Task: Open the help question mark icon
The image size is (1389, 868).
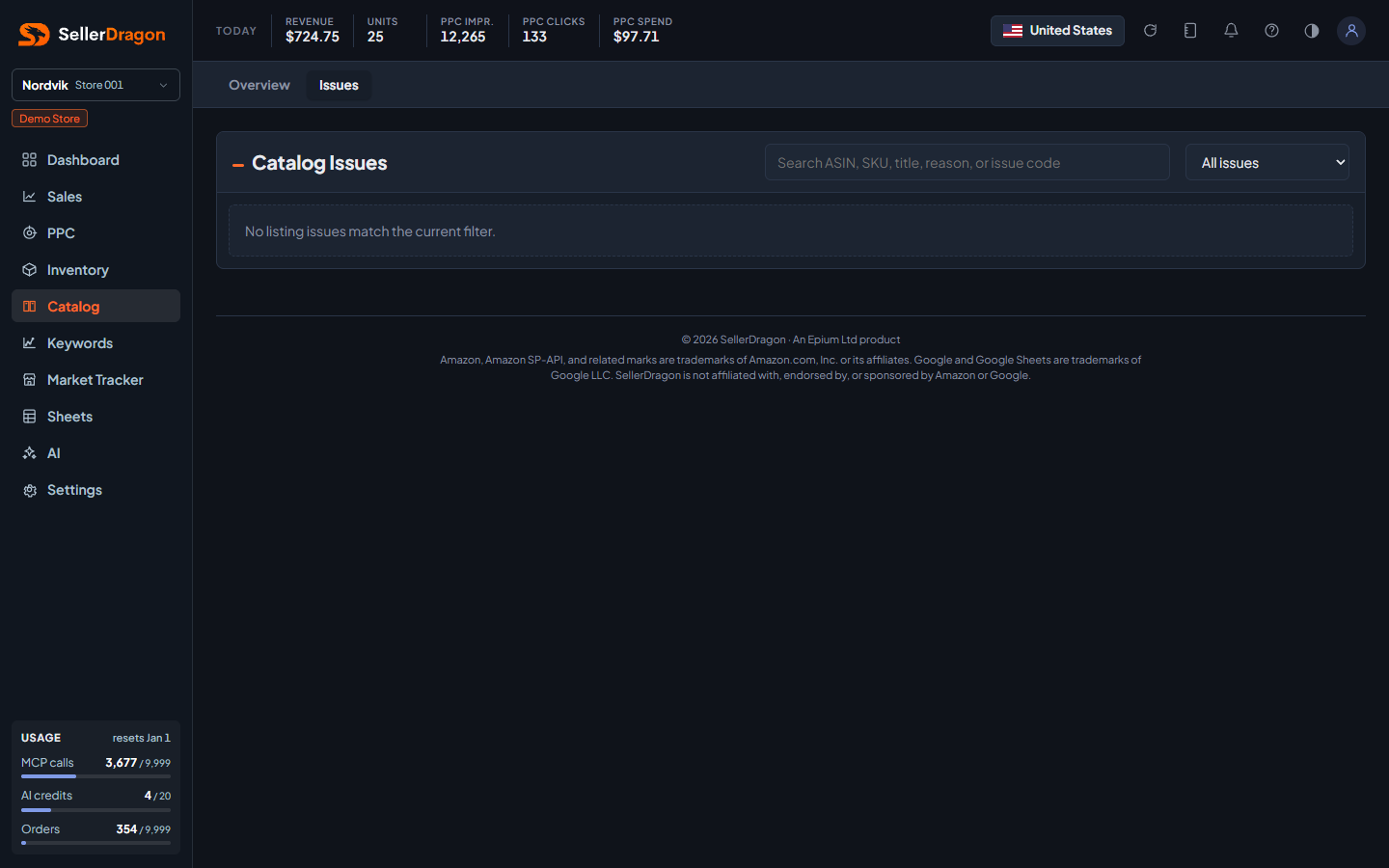Action: (1271, 31)
